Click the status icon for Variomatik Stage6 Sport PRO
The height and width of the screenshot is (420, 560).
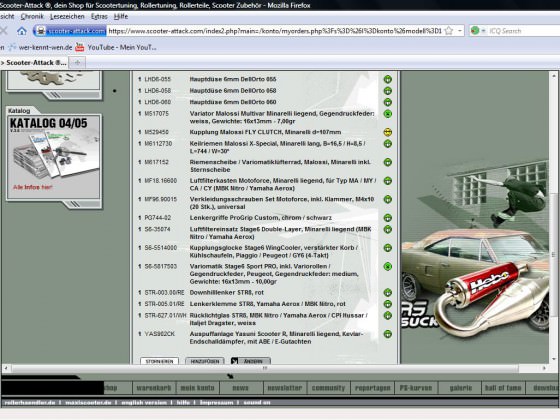[388, 266]
